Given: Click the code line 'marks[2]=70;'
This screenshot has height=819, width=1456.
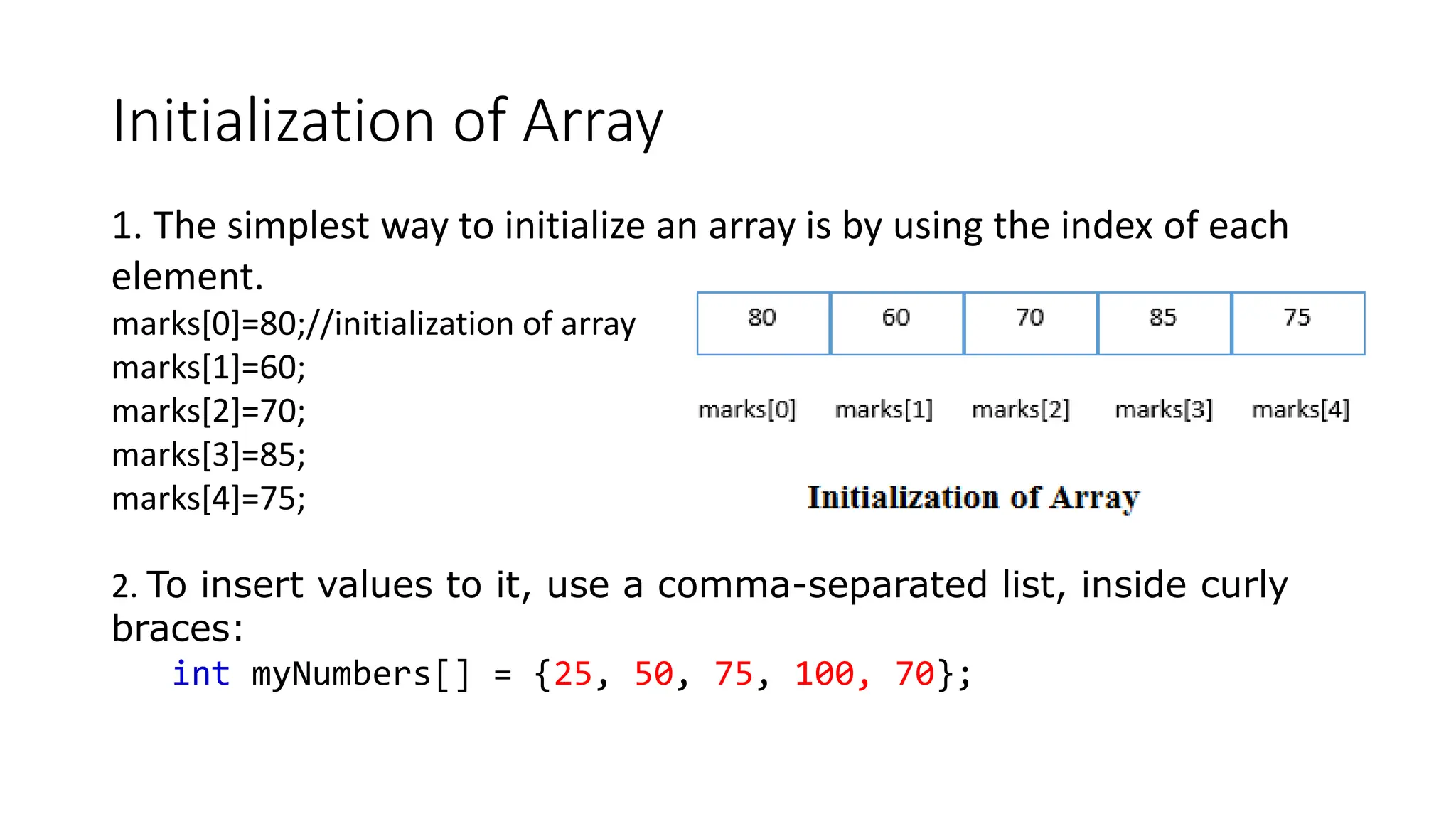Looking at the screenshot, I should 208,412.
